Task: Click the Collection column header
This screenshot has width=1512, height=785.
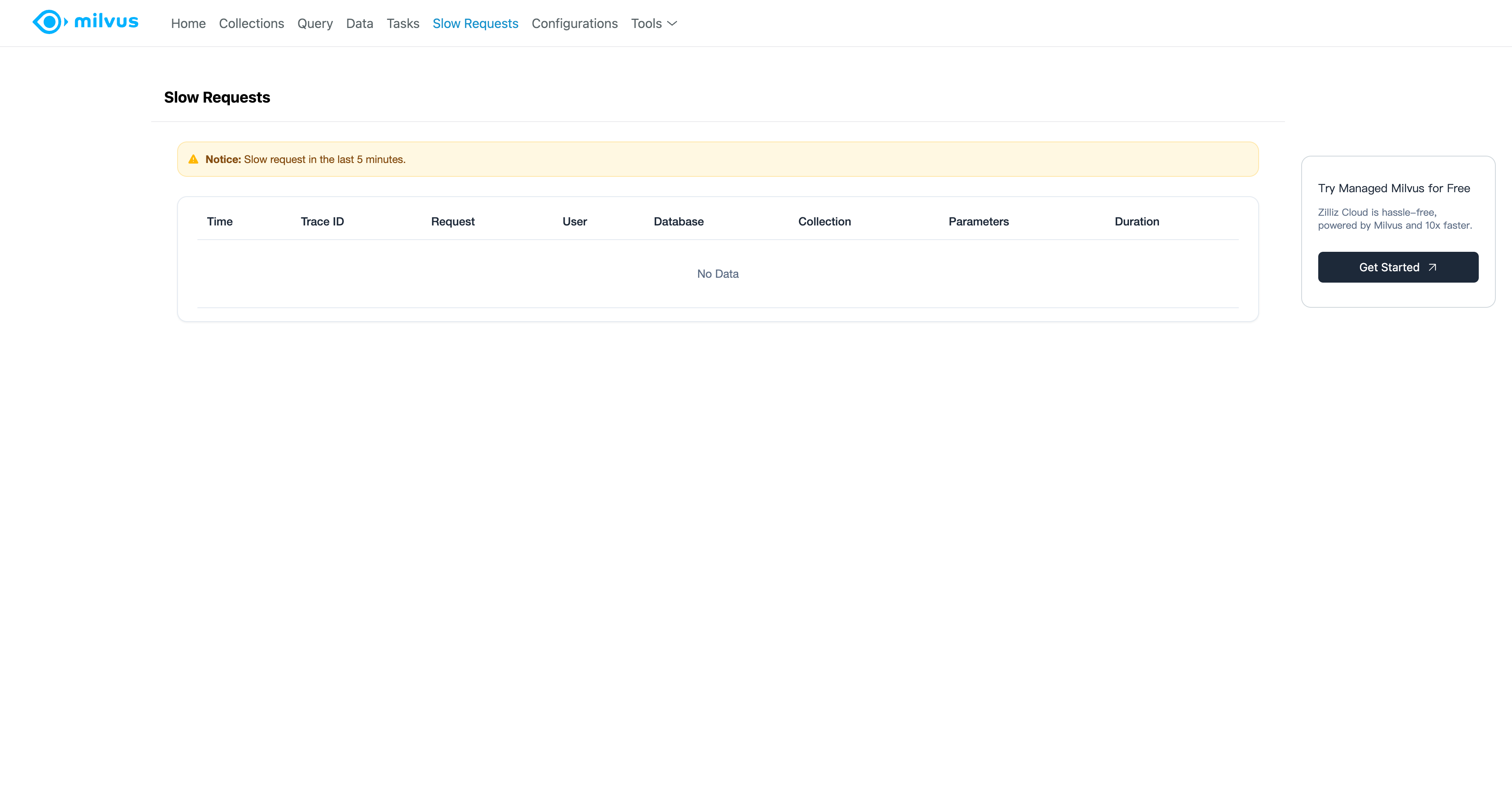Action: tap(824, 221)
